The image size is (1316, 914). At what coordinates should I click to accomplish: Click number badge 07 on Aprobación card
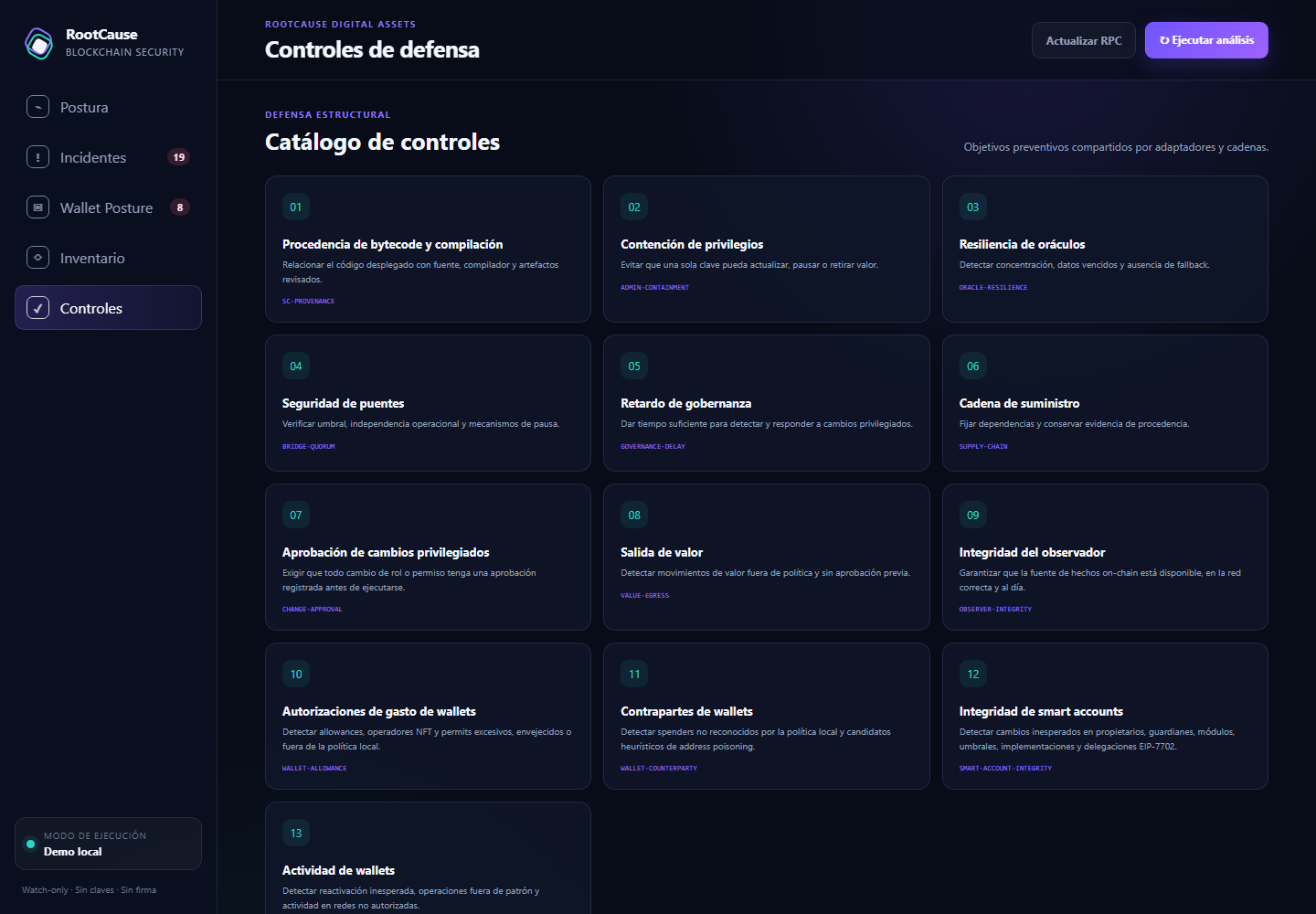296,515
